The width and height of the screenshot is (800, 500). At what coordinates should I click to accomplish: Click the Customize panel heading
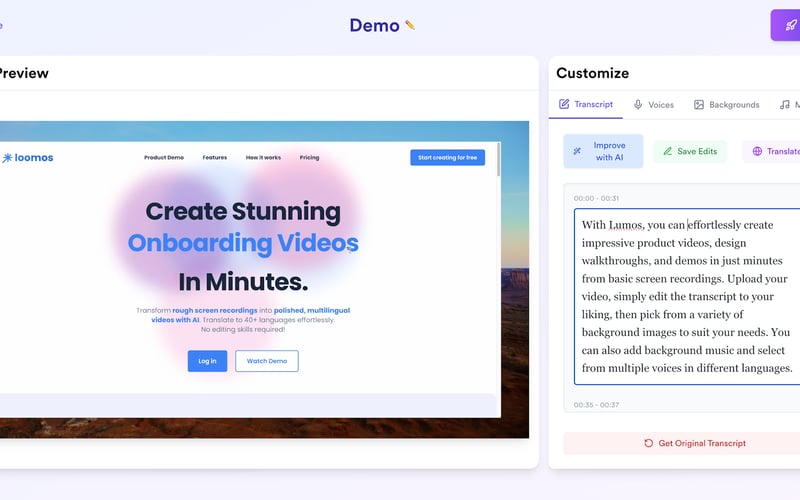[x=592, y=73]
